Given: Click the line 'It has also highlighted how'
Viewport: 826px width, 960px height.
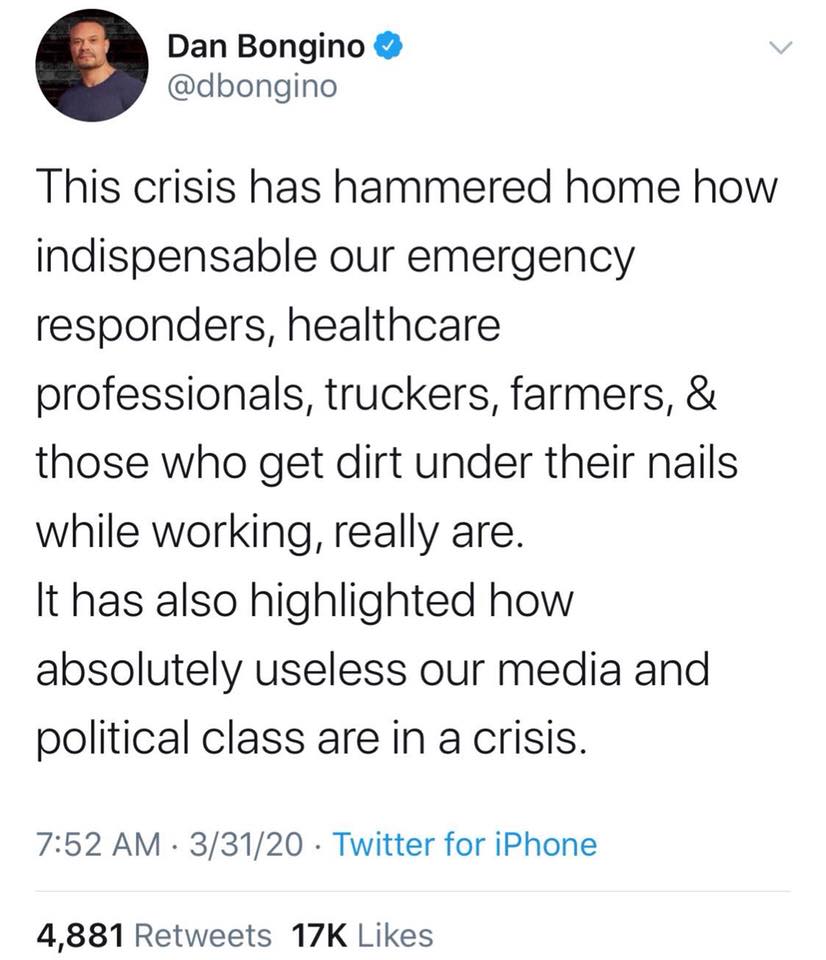Looking at the screenshot, I should pyautogui.click(x=304, y=601).
